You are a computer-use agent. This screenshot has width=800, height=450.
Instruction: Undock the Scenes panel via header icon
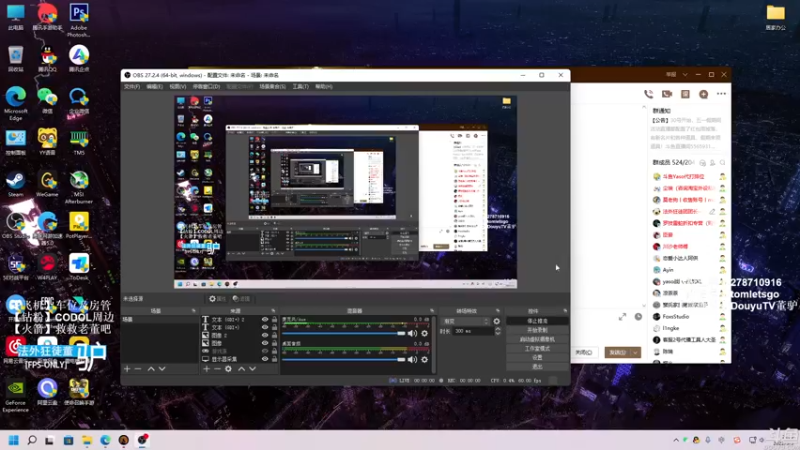click(x=193, y=311)
